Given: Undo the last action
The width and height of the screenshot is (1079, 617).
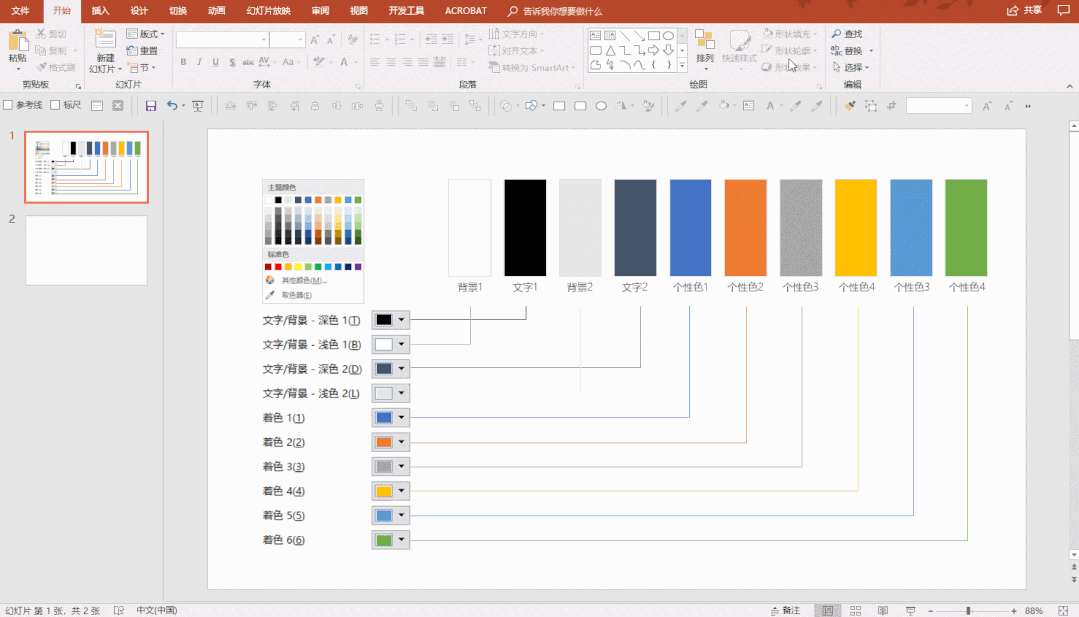Looking at the screenshot, I should [x=172, y=106].
